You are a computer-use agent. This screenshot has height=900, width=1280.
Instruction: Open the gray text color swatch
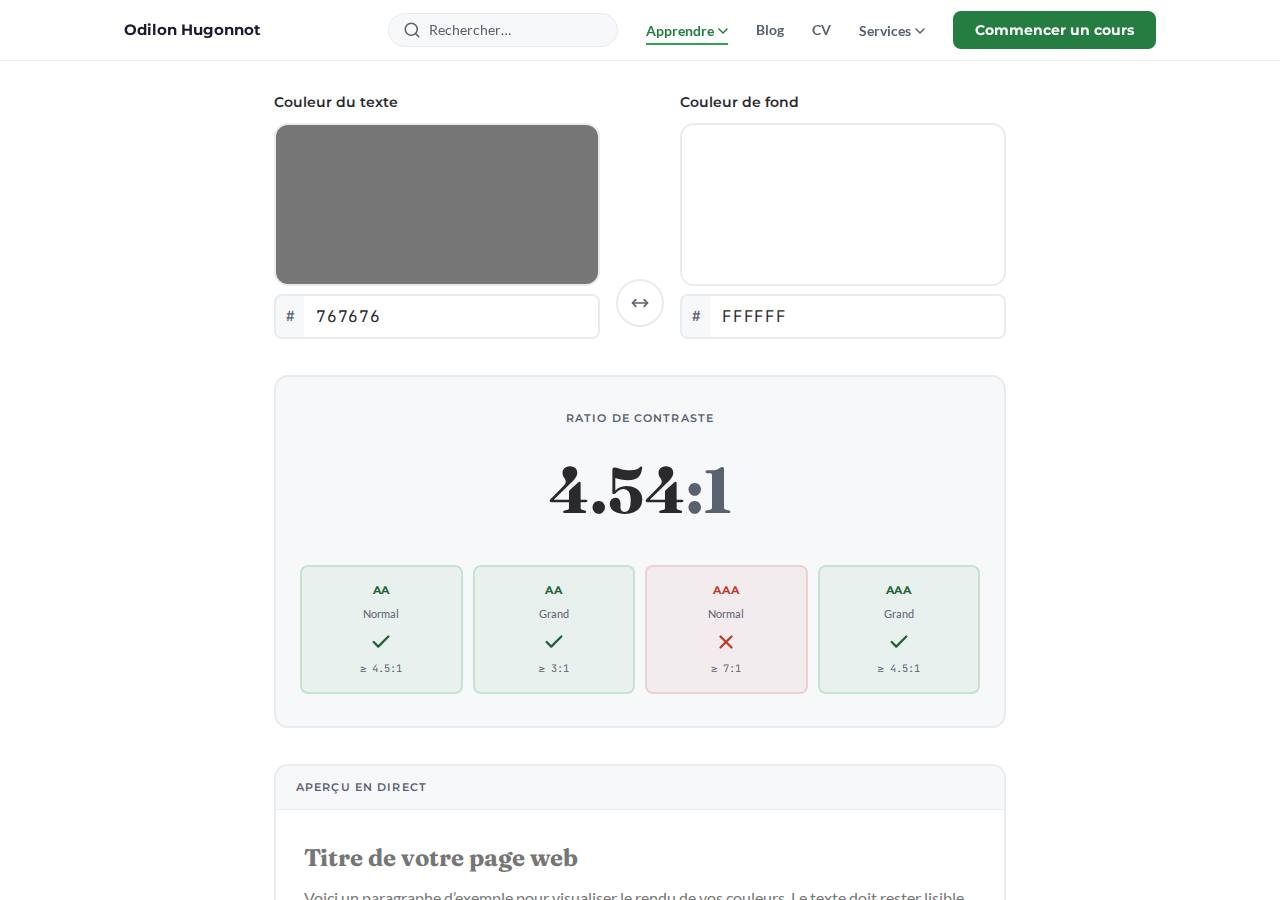pos(437,204)
